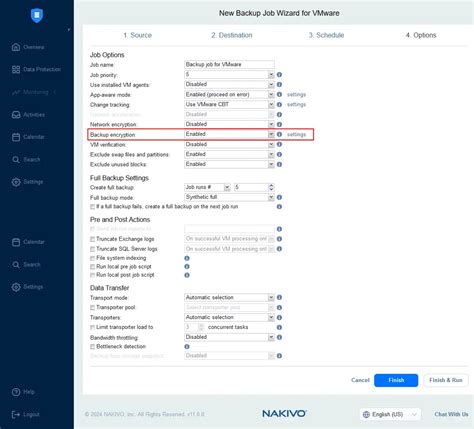Image resolution: width=474 pixels, height=429 pixels.
Task: Open Overview in the sidebar
Action: pos(28,47)
